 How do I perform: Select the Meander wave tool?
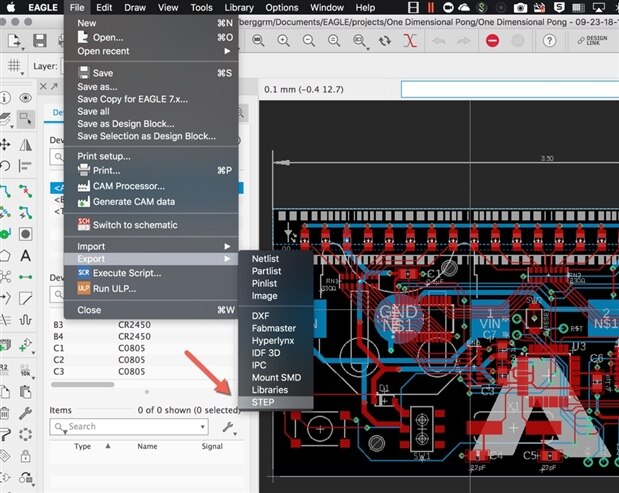point(26,319)
